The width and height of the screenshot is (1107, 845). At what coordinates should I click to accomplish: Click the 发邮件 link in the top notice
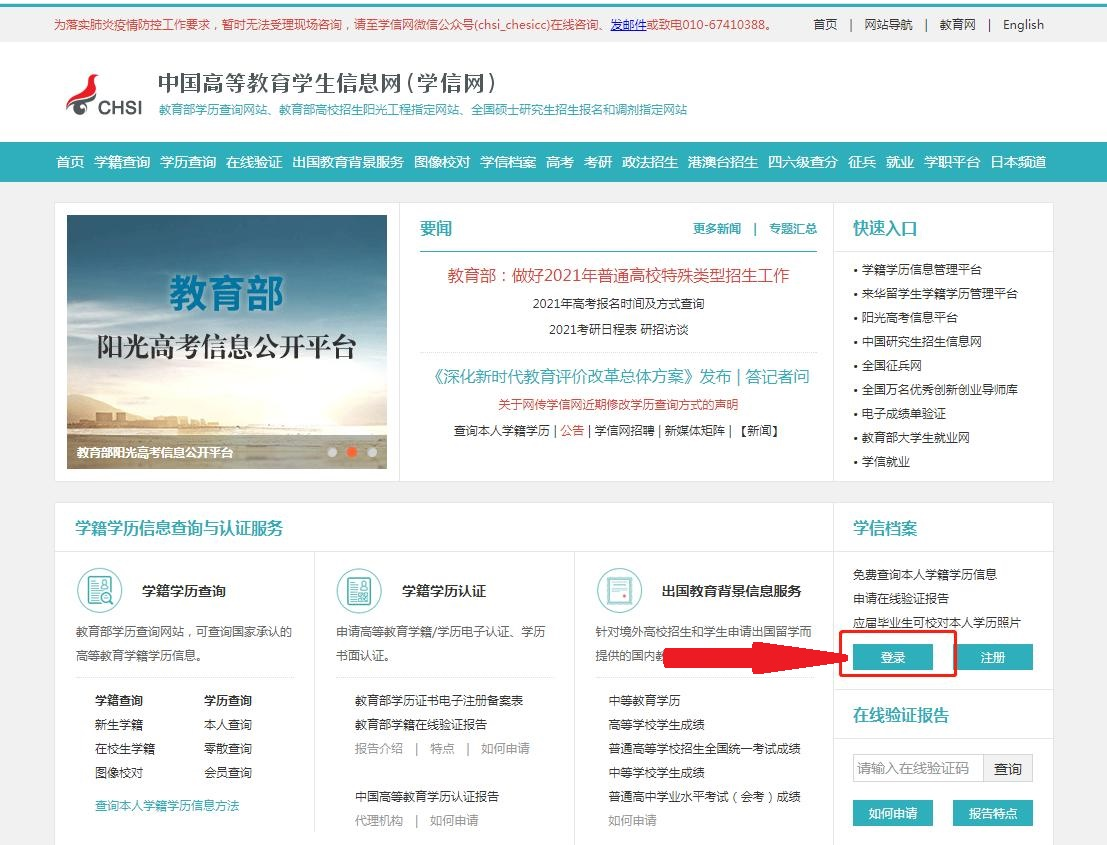[628, 25]
